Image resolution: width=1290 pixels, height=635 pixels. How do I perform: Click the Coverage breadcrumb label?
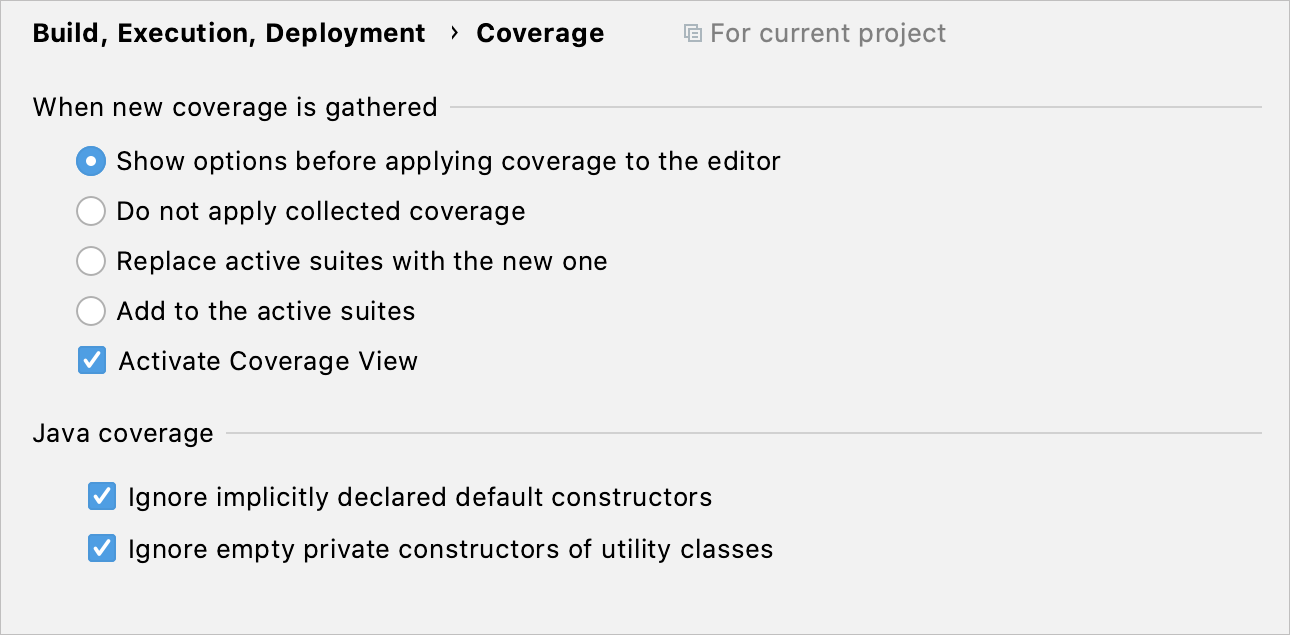tap(540, 33)
